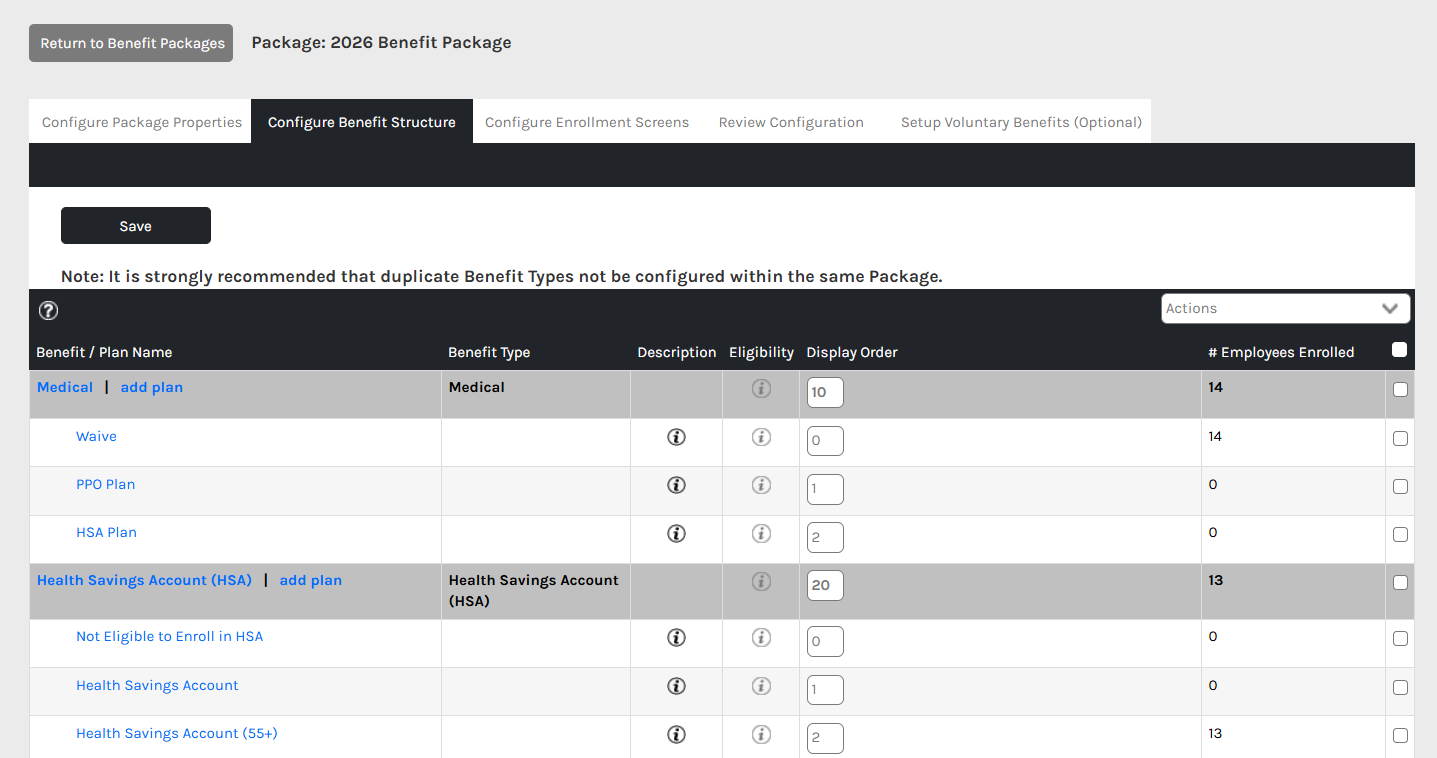Screen dimensions: 1437x758
Task: Check the Health Savings Account row checkbox
Action: (1400, 688)
